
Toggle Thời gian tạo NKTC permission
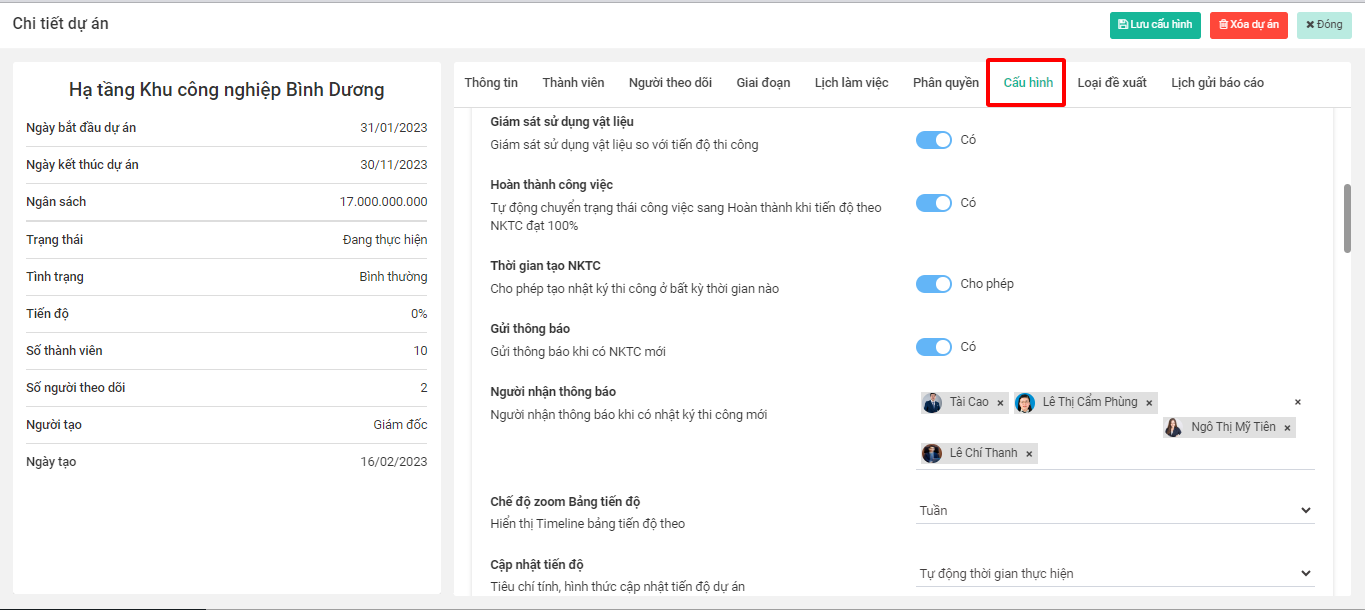(934, 284)
